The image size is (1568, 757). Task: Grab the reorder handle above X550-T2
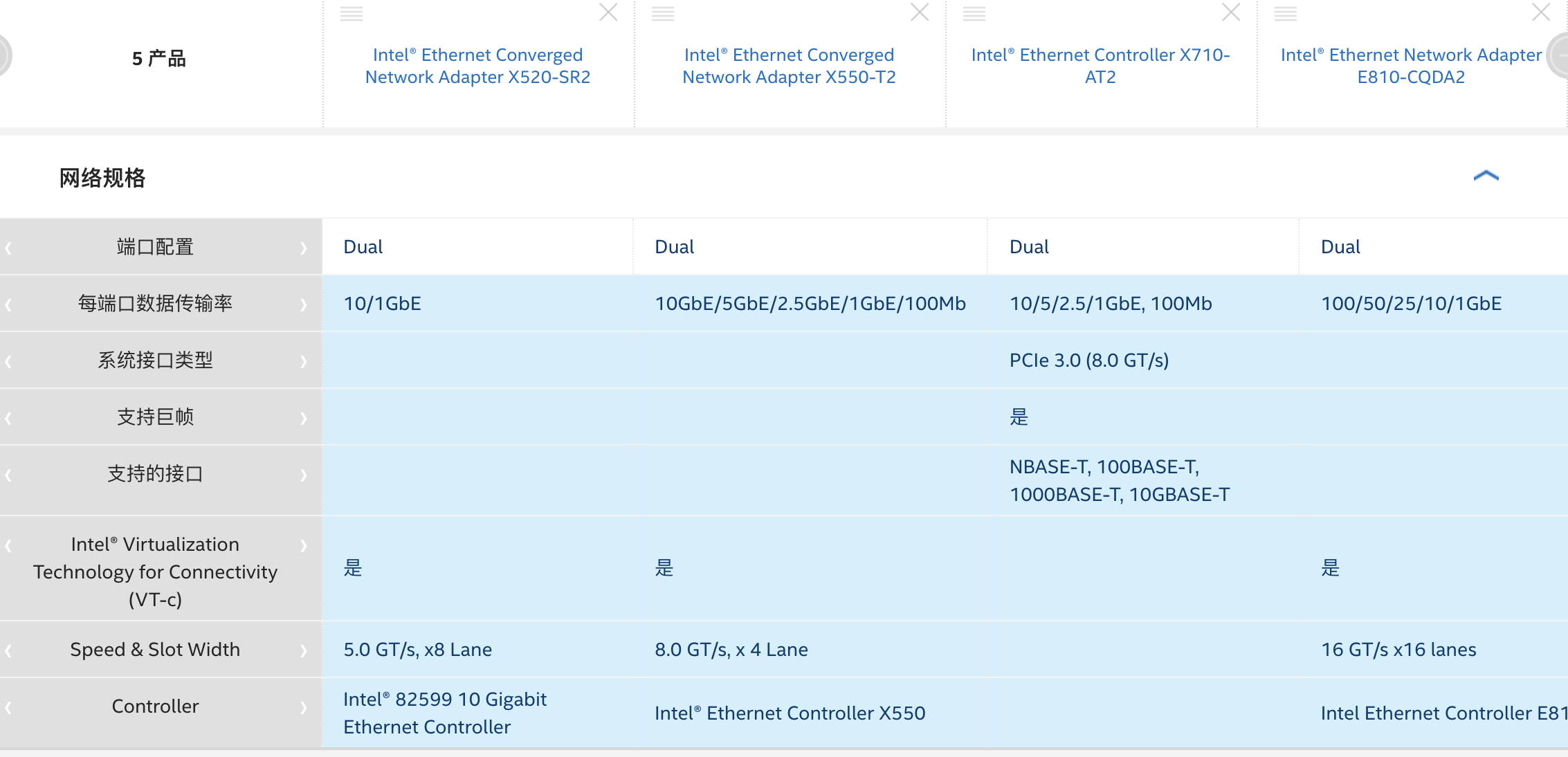coord(663,14)
